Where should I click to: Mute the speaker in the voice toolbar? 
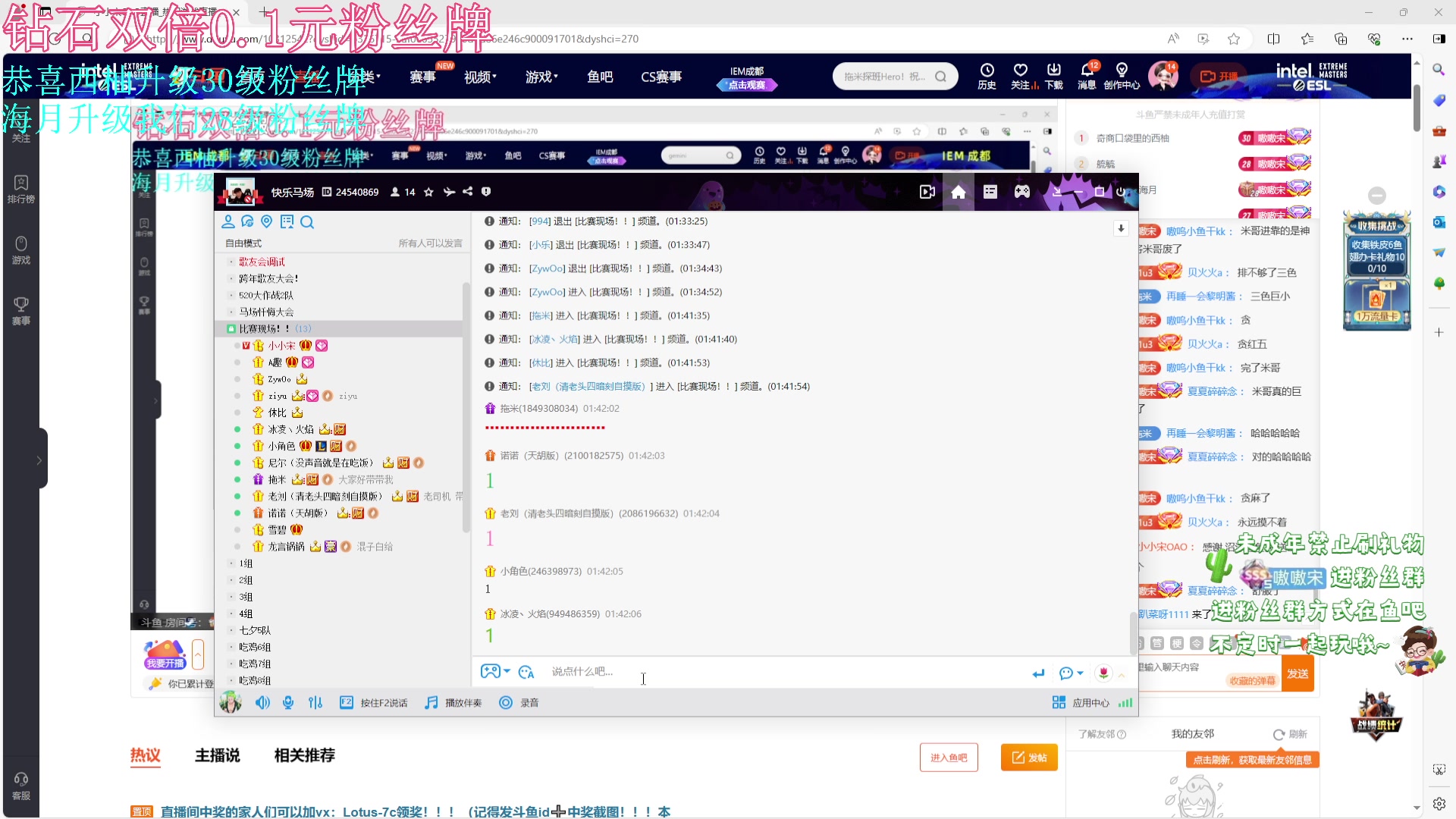[x=262, y=703]
